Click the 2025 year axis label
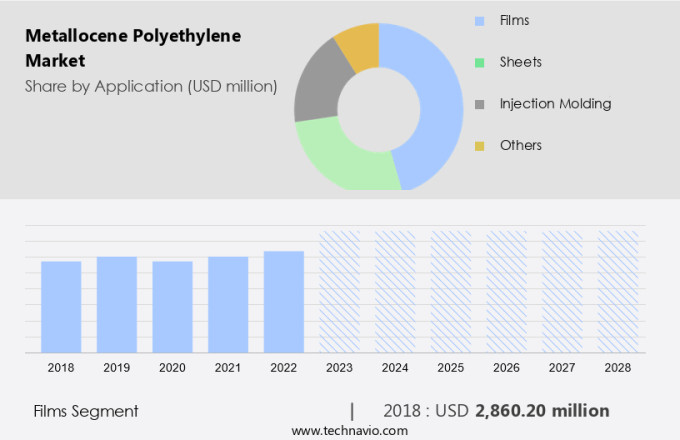 pyautogui.click(x=450, y=368)
